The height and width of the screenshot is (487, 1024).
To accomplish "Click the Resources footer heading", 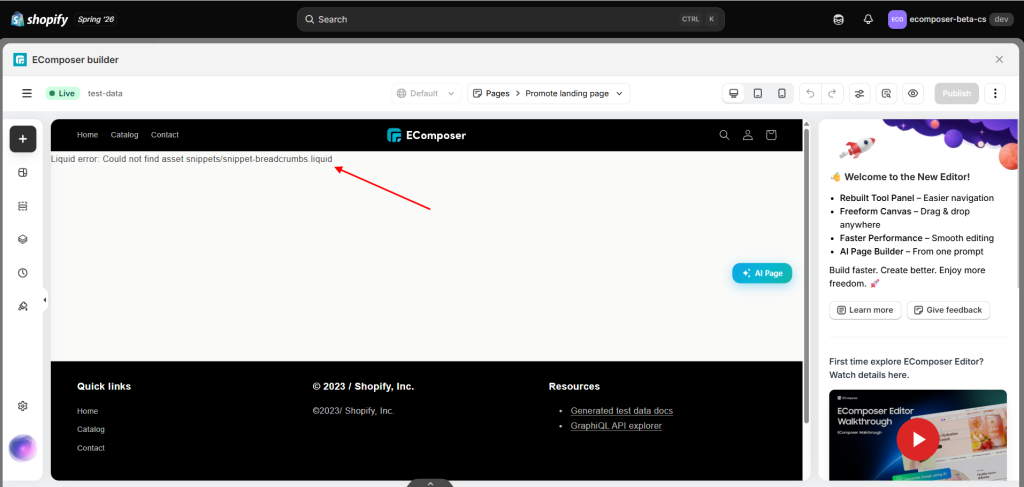I will (x=574, y=386).
